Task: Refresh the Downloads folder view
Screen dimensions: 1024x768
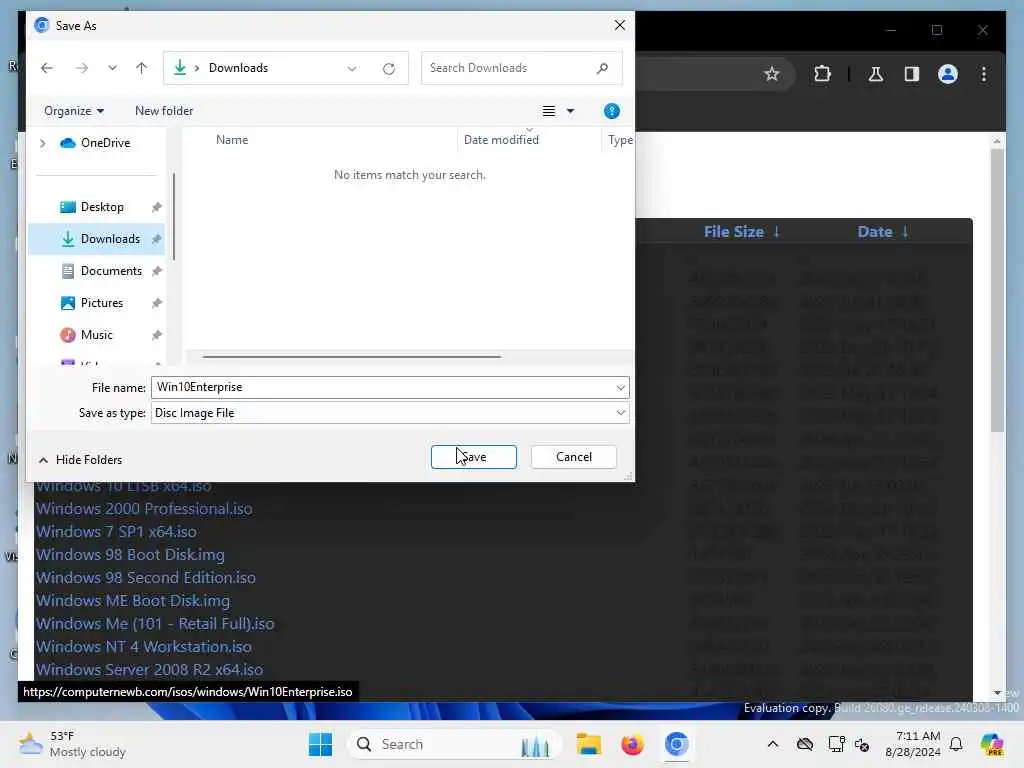Action: point(389,69)
